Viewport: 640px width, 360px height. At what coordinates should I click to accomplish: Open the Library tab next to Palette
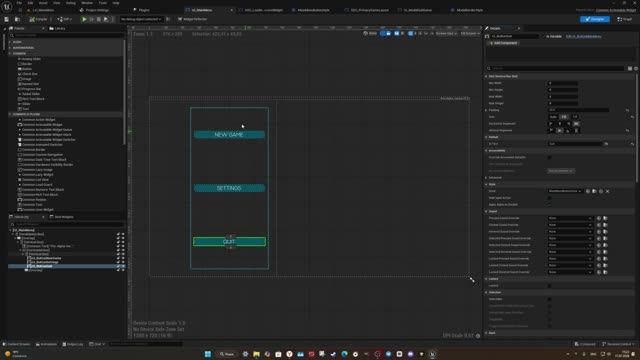(58, 29)
